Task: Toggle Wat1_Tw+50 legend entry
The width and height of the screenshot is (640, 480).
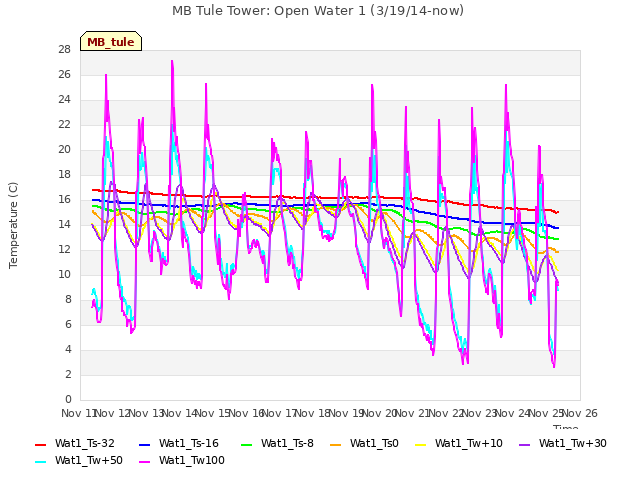Action: (x=79, y=461)
